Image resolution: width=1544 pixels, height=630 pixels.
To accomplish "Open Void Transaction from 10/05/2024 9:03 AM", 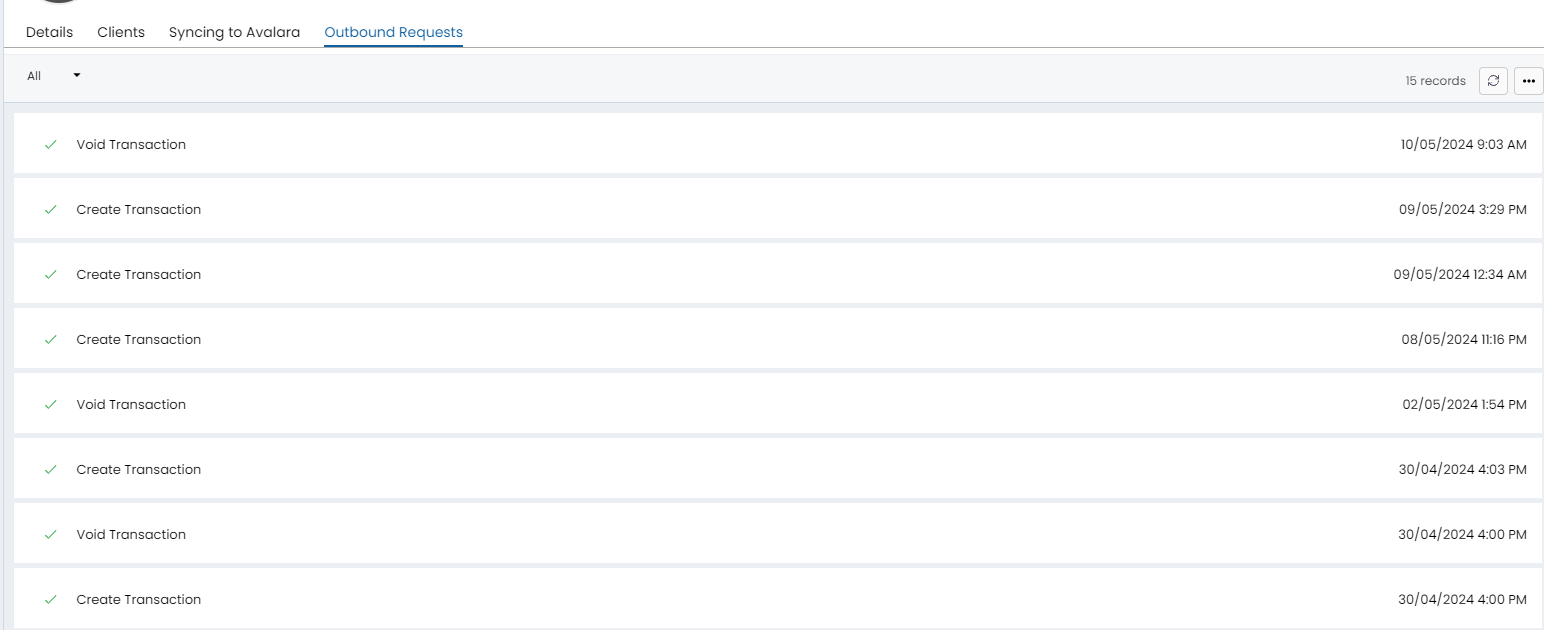I will (x=131, y=145).
